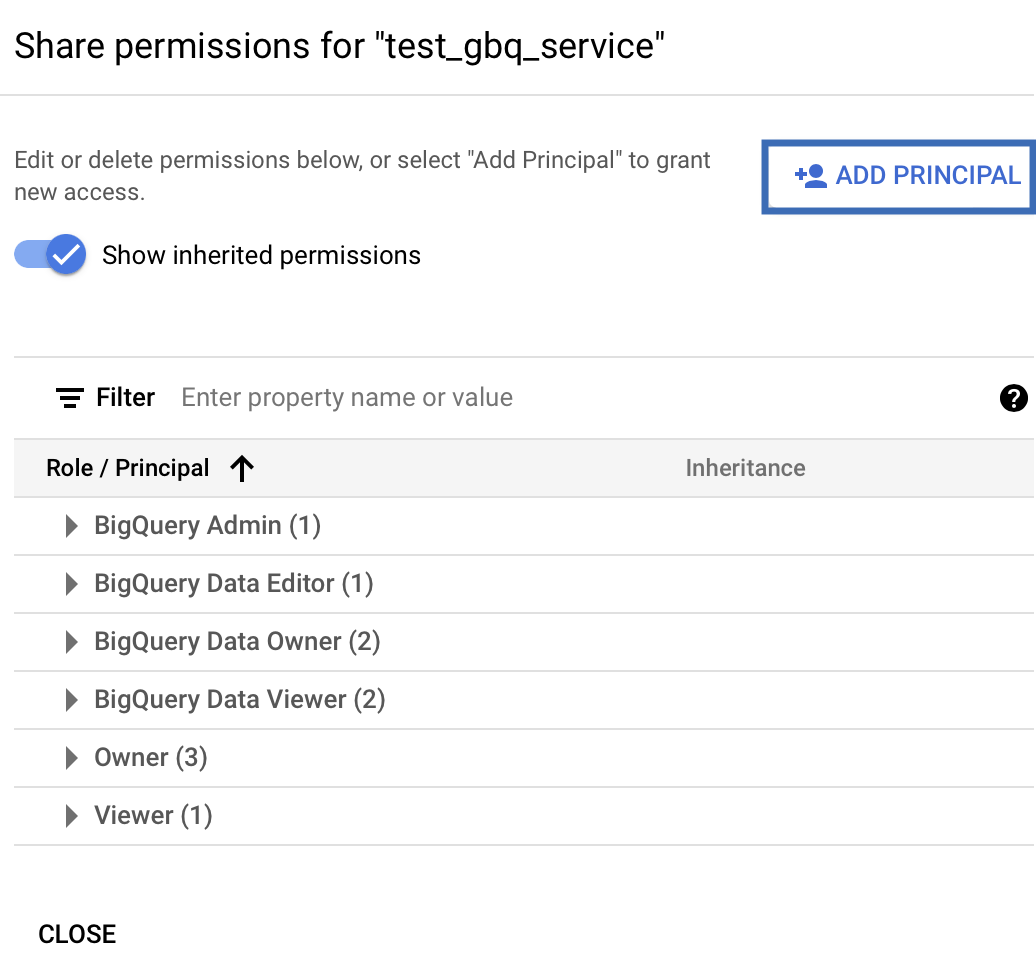Screen dimensions: 1036x972
Task: Toggle Show inherited permissions switch
Action: 51,255
